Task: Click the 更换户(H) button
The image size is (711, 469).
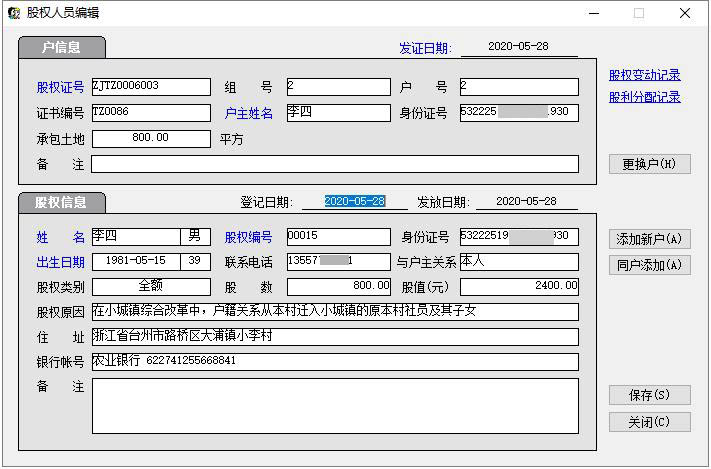Action: point(649,164)
